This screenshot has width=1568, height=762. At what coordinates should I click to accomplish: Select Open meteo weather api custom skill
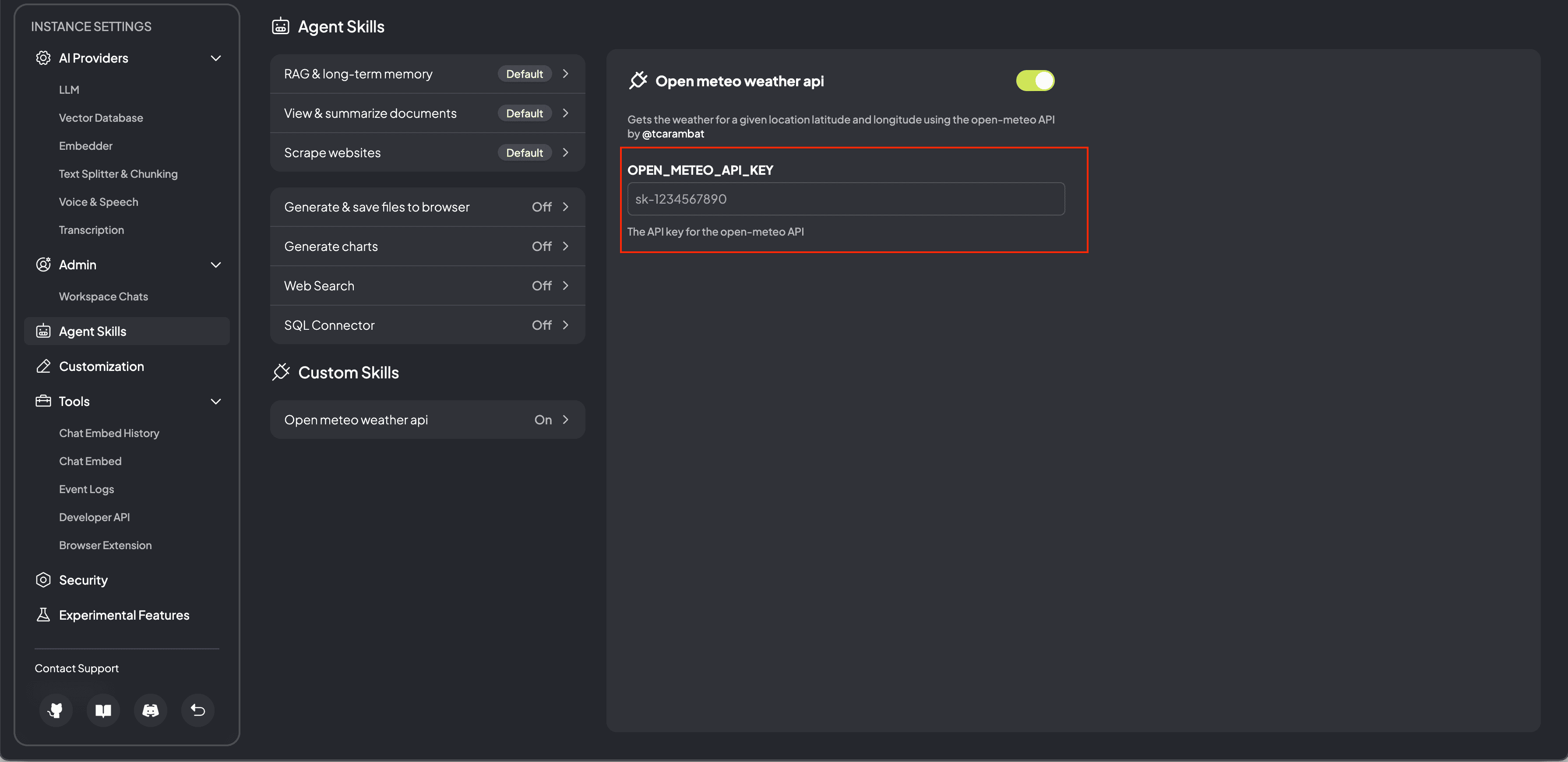(x=427, y=420)
